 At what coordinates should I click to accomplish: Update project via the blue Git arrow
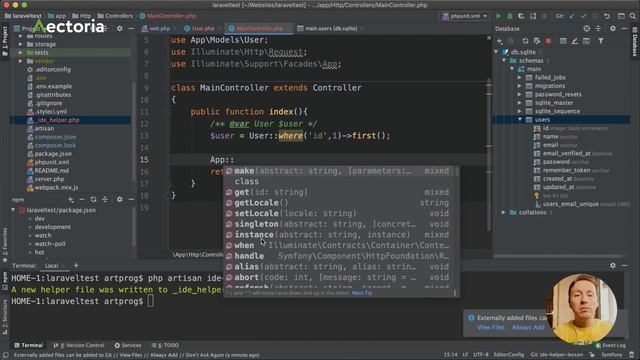tap(572, 16)
